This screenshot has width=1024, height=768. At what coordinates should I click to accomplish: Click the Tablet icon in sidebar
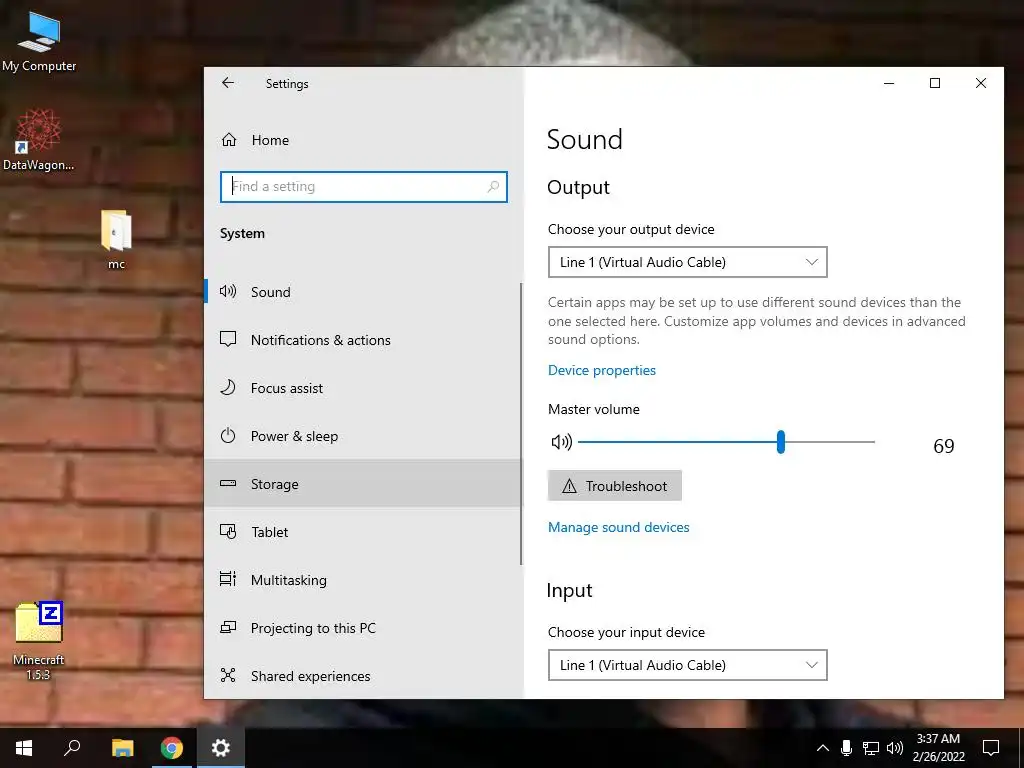pyautogui.click(x=228, y=531)
